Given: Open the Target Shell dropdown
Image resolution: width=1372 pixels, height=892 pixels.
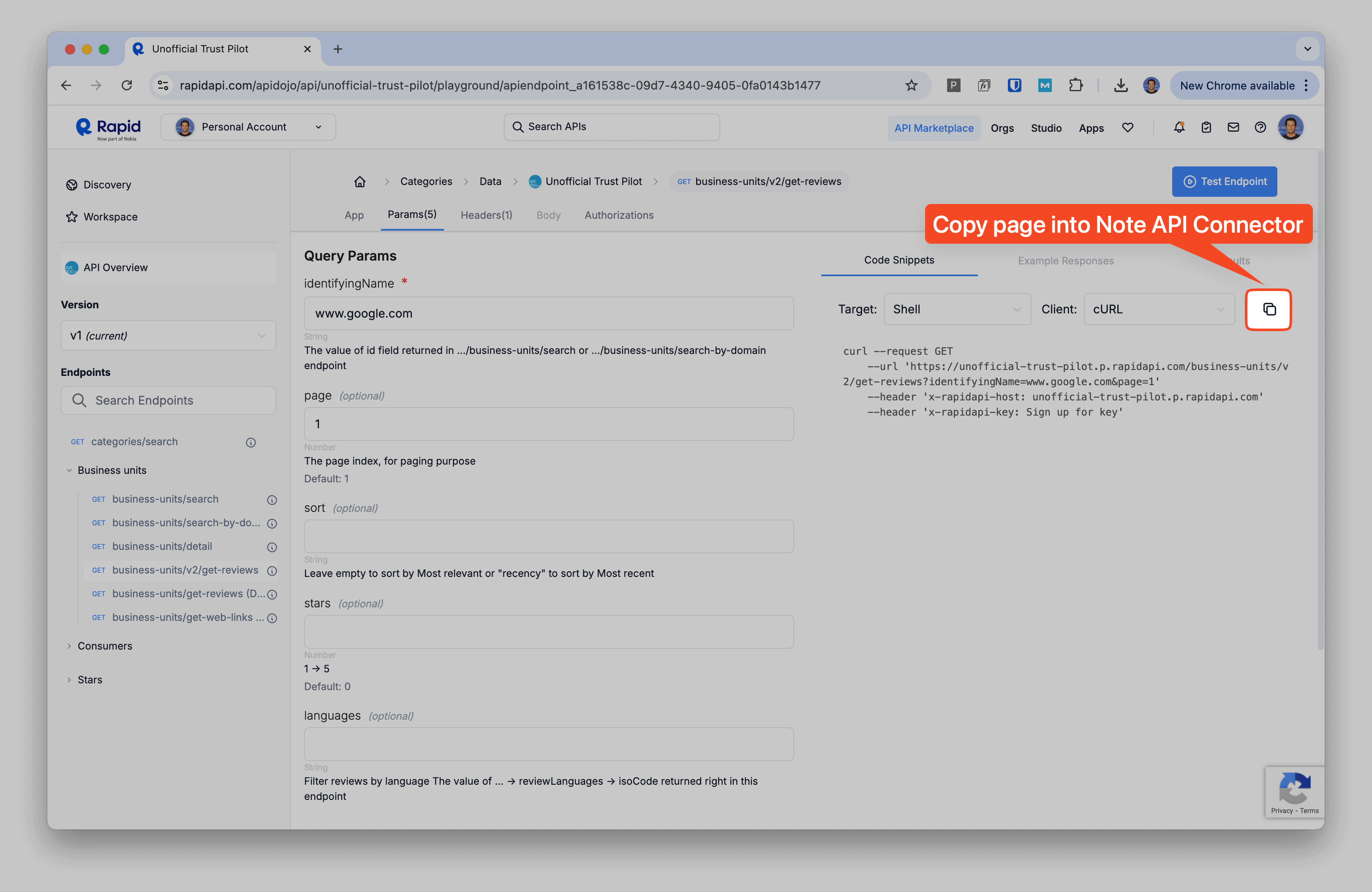Looking at the screenshot, I should 957,310.
